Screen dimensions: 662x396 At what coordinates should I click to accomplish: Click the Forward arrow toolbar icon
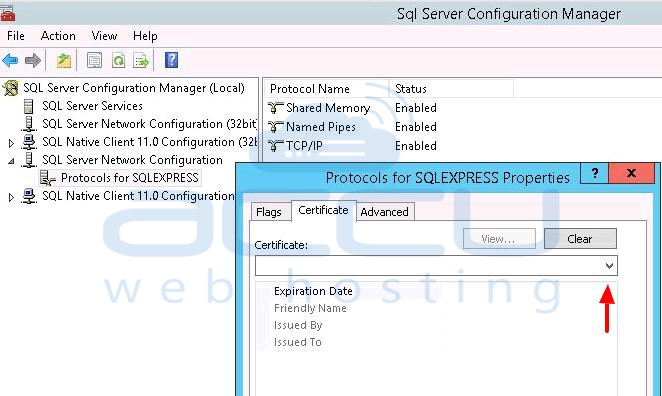click(x=33, y=61)
